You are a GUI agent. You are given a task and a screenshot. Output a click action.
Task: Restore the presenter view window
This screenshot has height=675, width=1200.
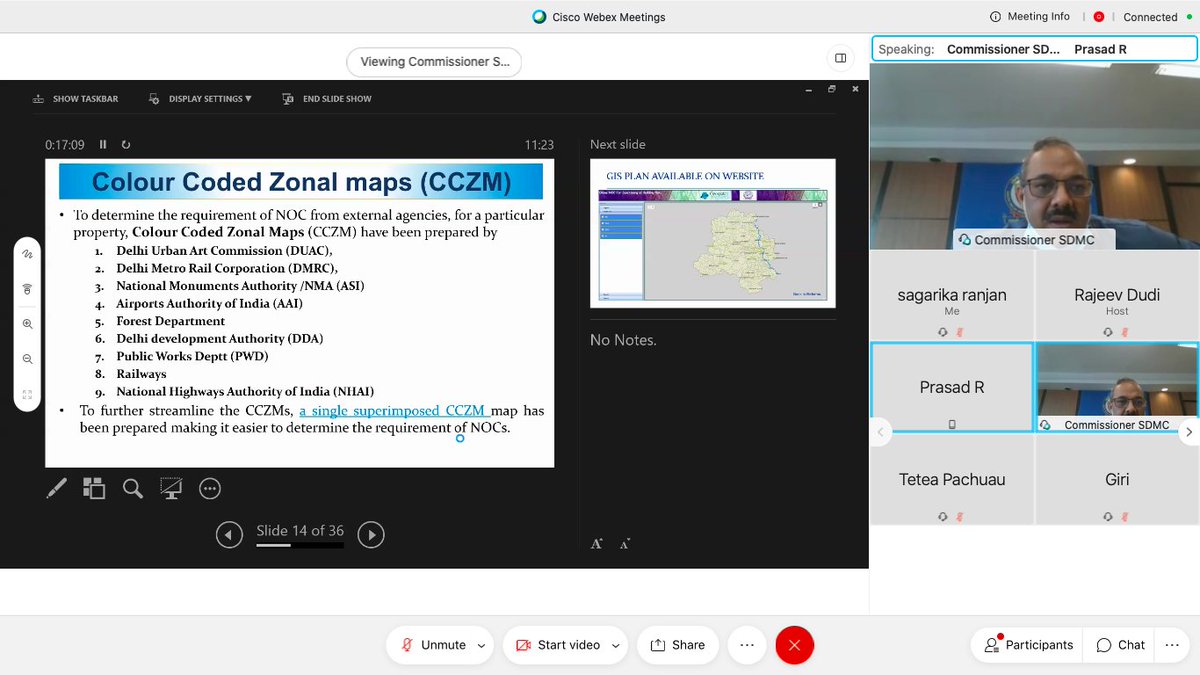831,89
